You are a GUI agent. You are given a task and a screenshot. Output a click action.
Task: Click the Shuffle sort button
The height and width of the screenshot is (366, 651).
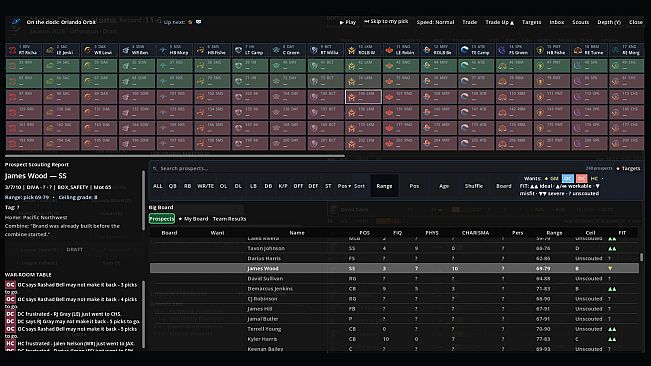click(x=474, y=186)
